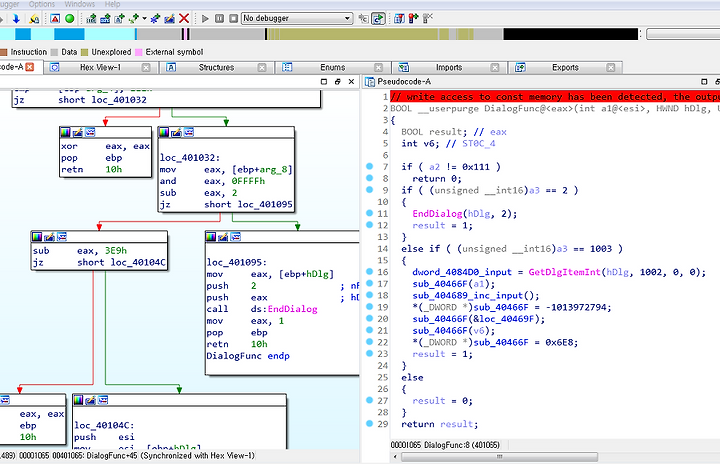Click the cross-reference arrows icon with dropdown

tap(134, 18)
